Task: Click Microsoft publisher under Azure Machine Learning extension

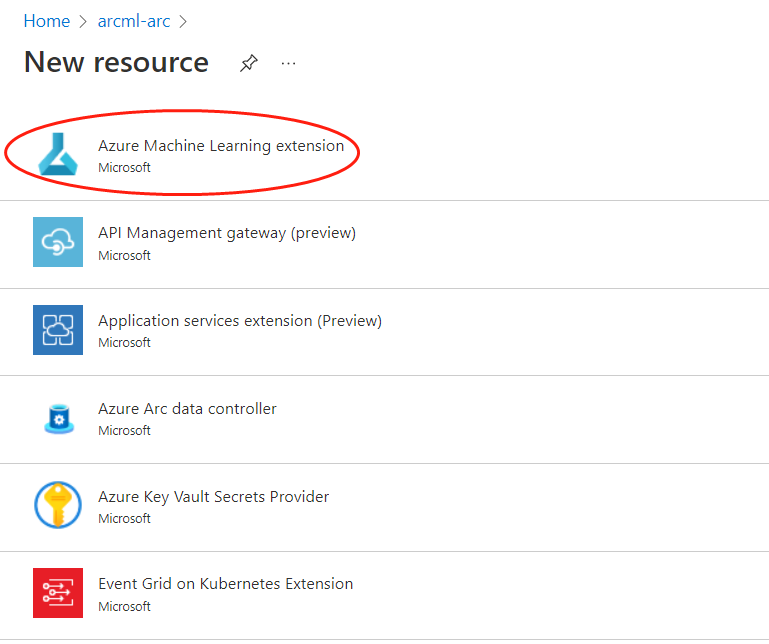Action: (124, 168)
